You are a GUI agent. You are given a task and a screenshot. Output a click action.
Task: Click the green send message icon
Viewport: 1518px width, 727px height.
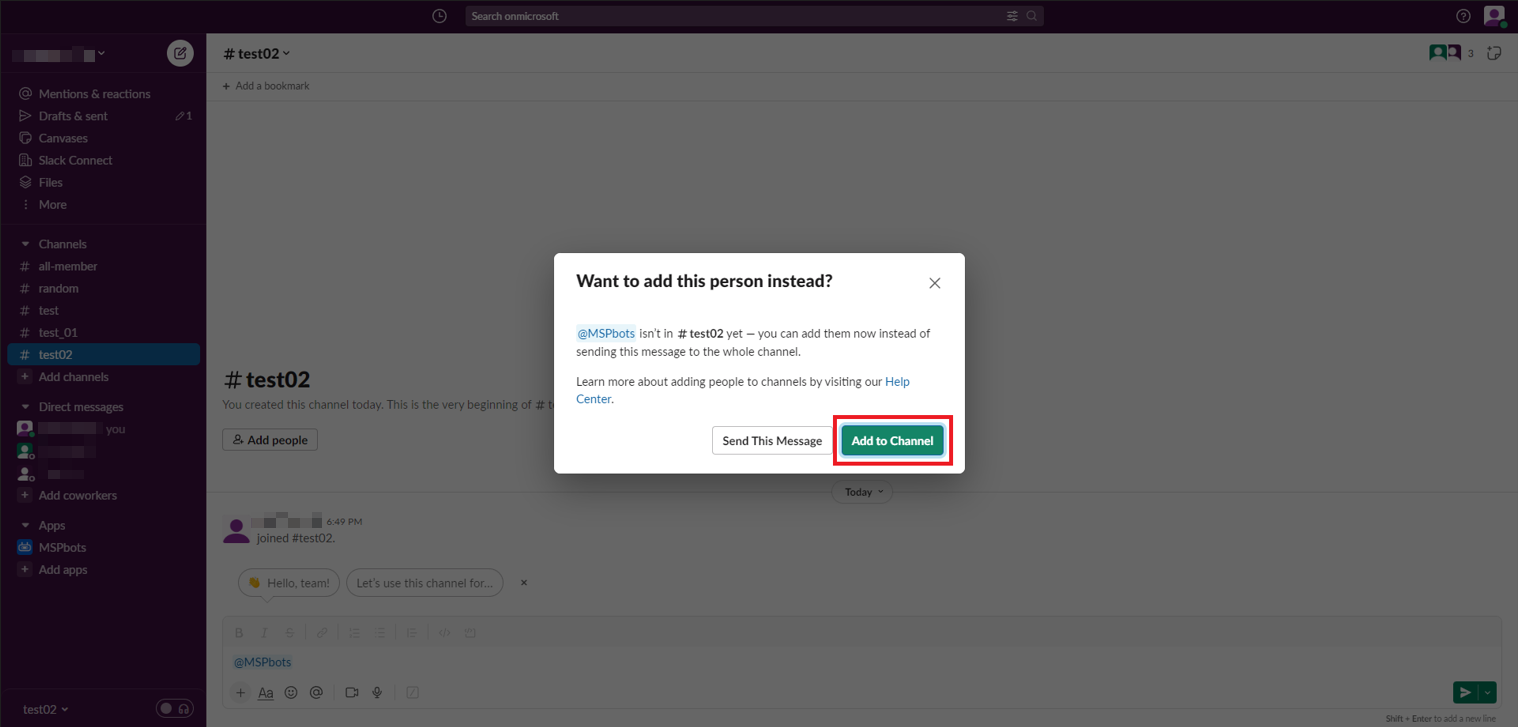(x=1467, y=691)
